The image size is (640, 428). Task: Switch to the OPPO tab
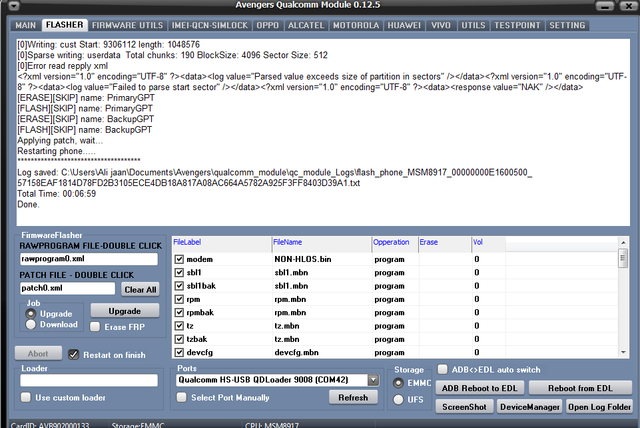click(x=267, y=25)
